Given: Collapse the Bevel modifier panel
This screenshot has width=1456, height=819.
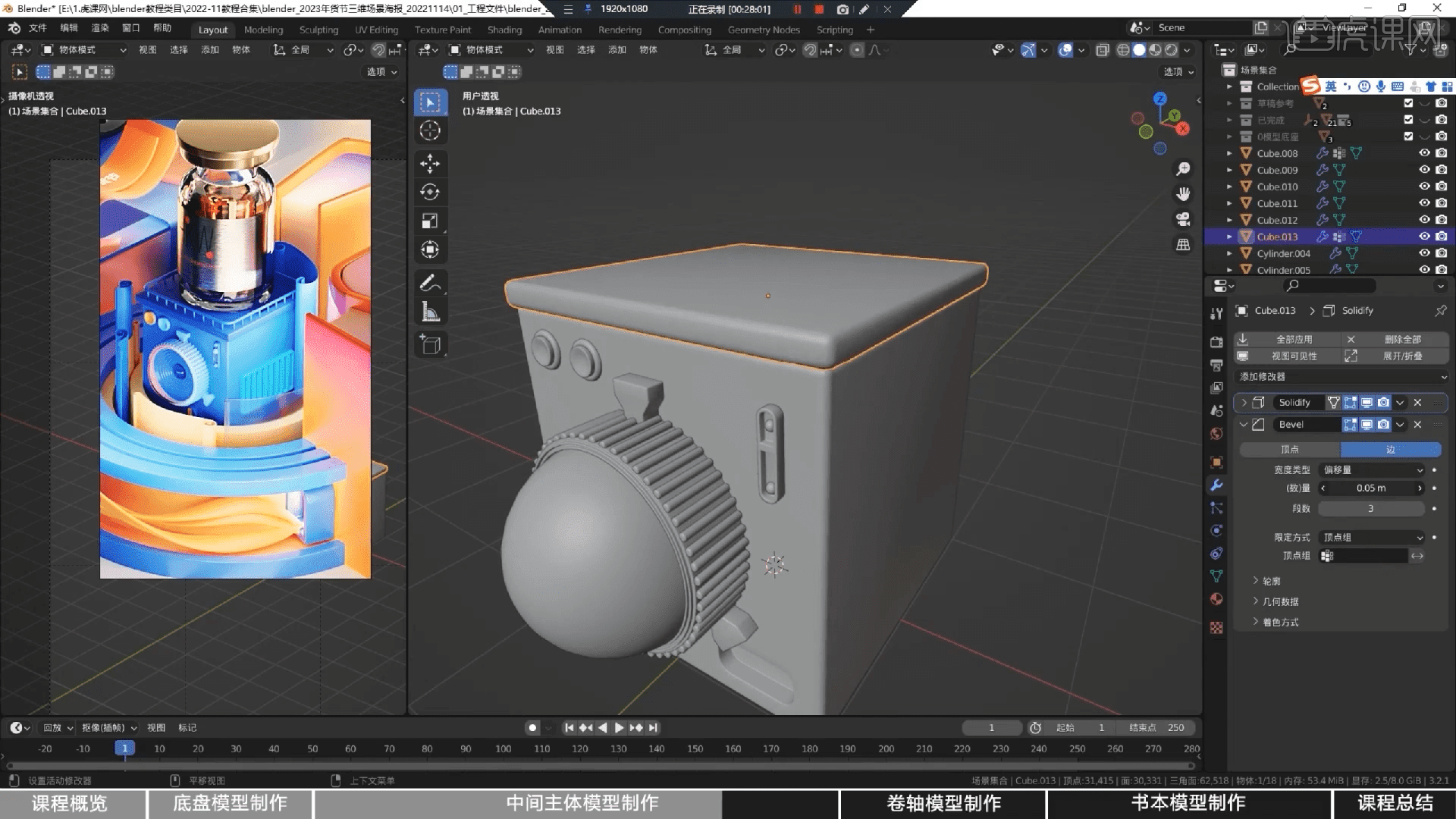Looking at the screenshot, I should click(x=1244, y=425).
